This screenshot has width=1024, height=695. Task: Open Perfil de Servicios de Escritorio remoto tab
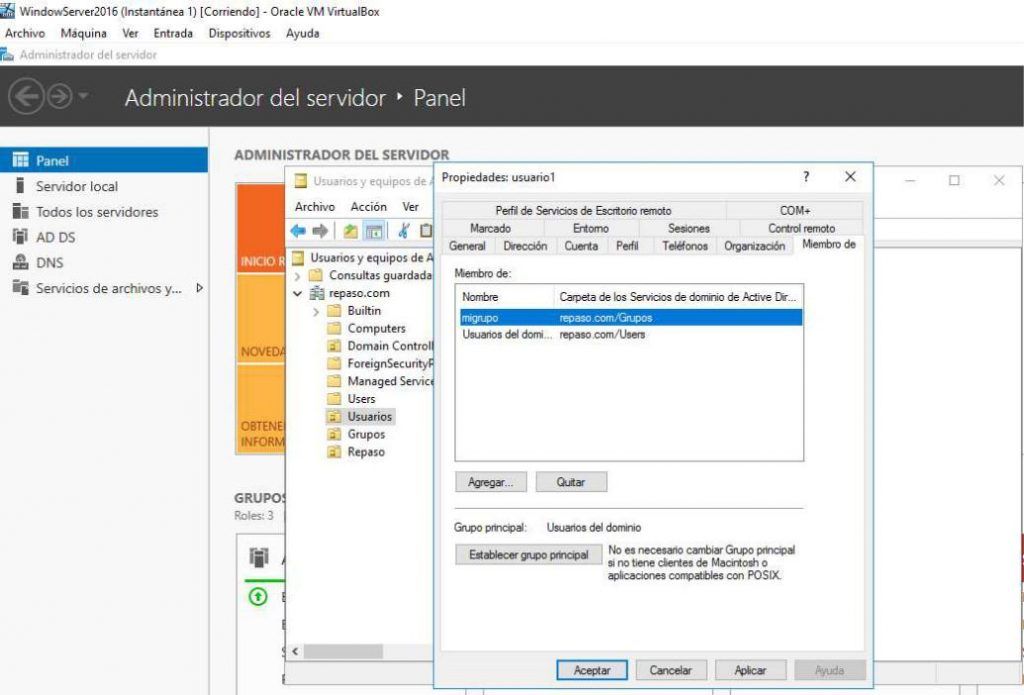click(x=583, y=210)
